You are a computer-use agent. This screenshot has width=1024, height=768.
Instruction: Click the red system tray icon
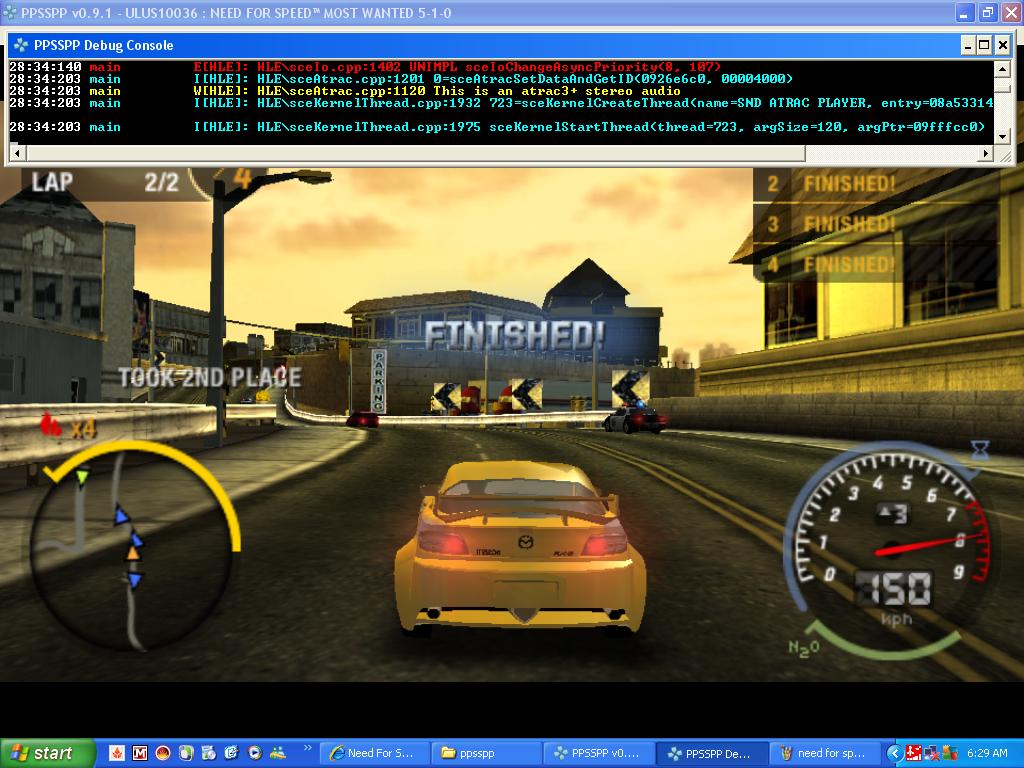[914, 753]
